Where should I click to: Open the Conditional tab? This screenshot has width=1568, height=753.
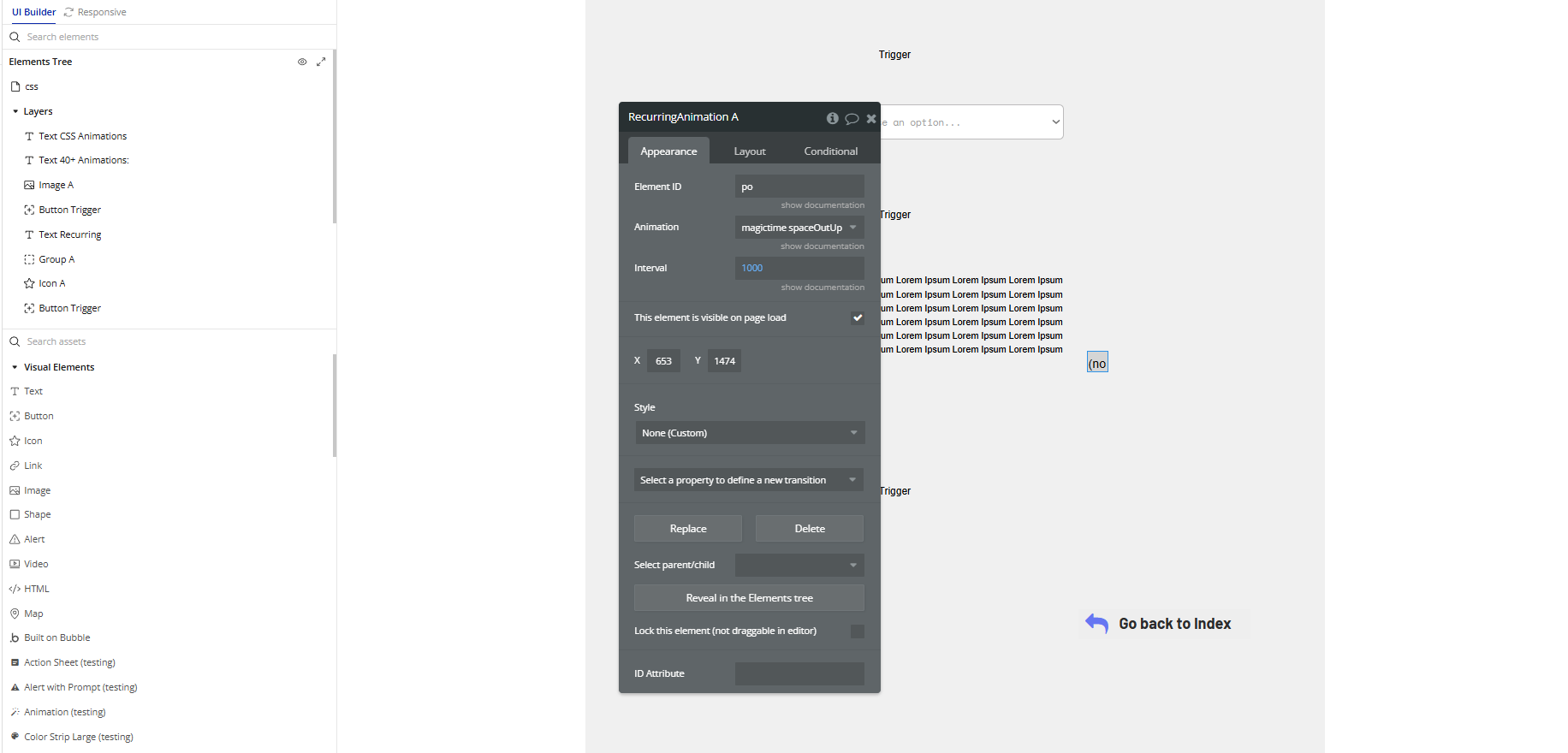830,151
